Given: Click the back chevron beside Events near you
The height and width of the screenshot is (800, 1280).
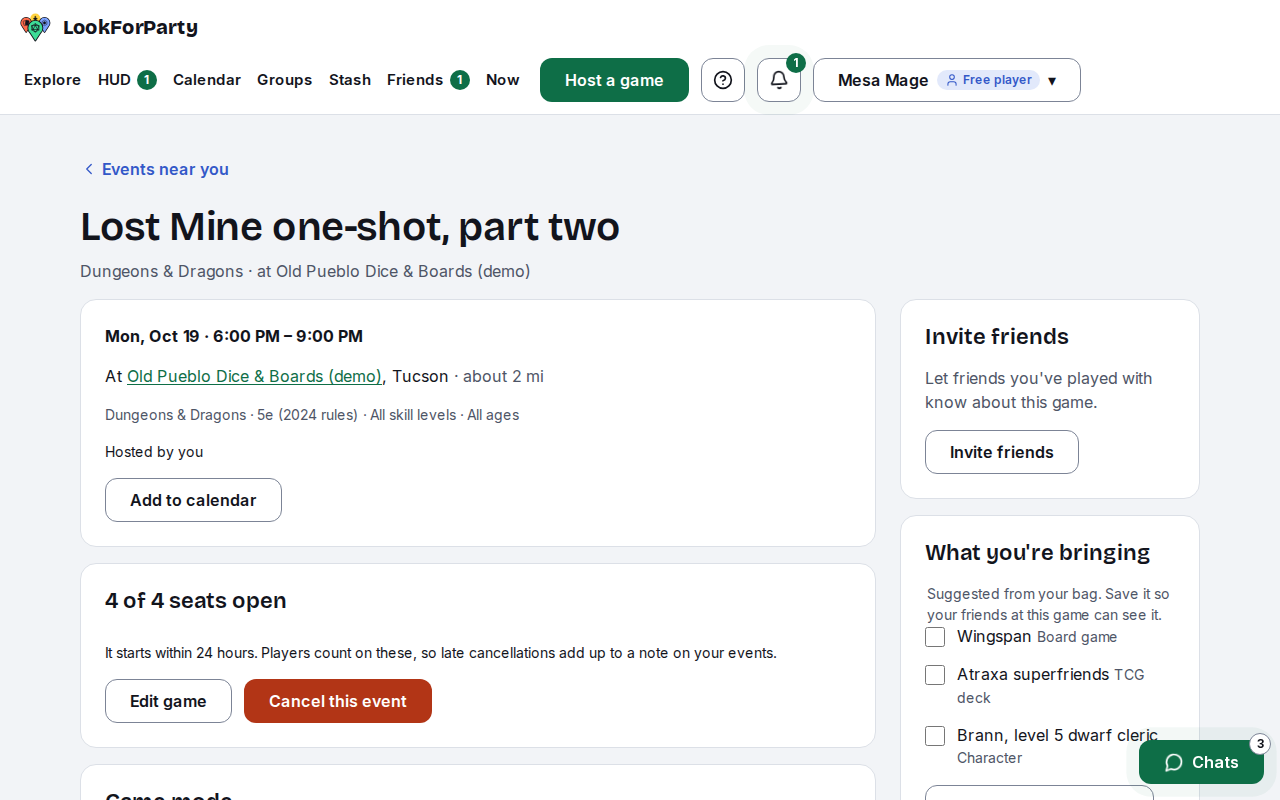Looking at the screenshot, I should pos(89,169).
